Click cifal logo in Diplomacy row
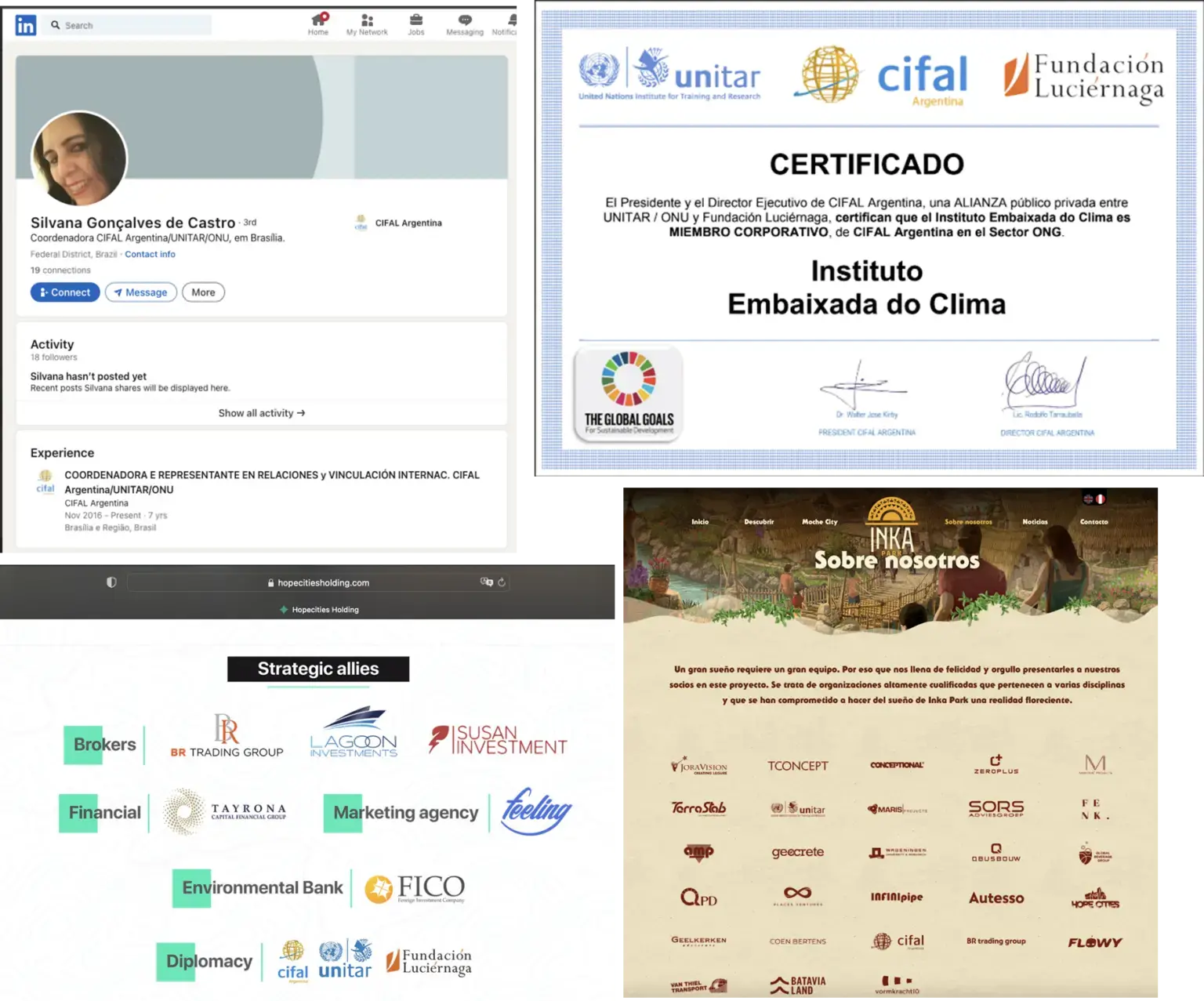 292,961
